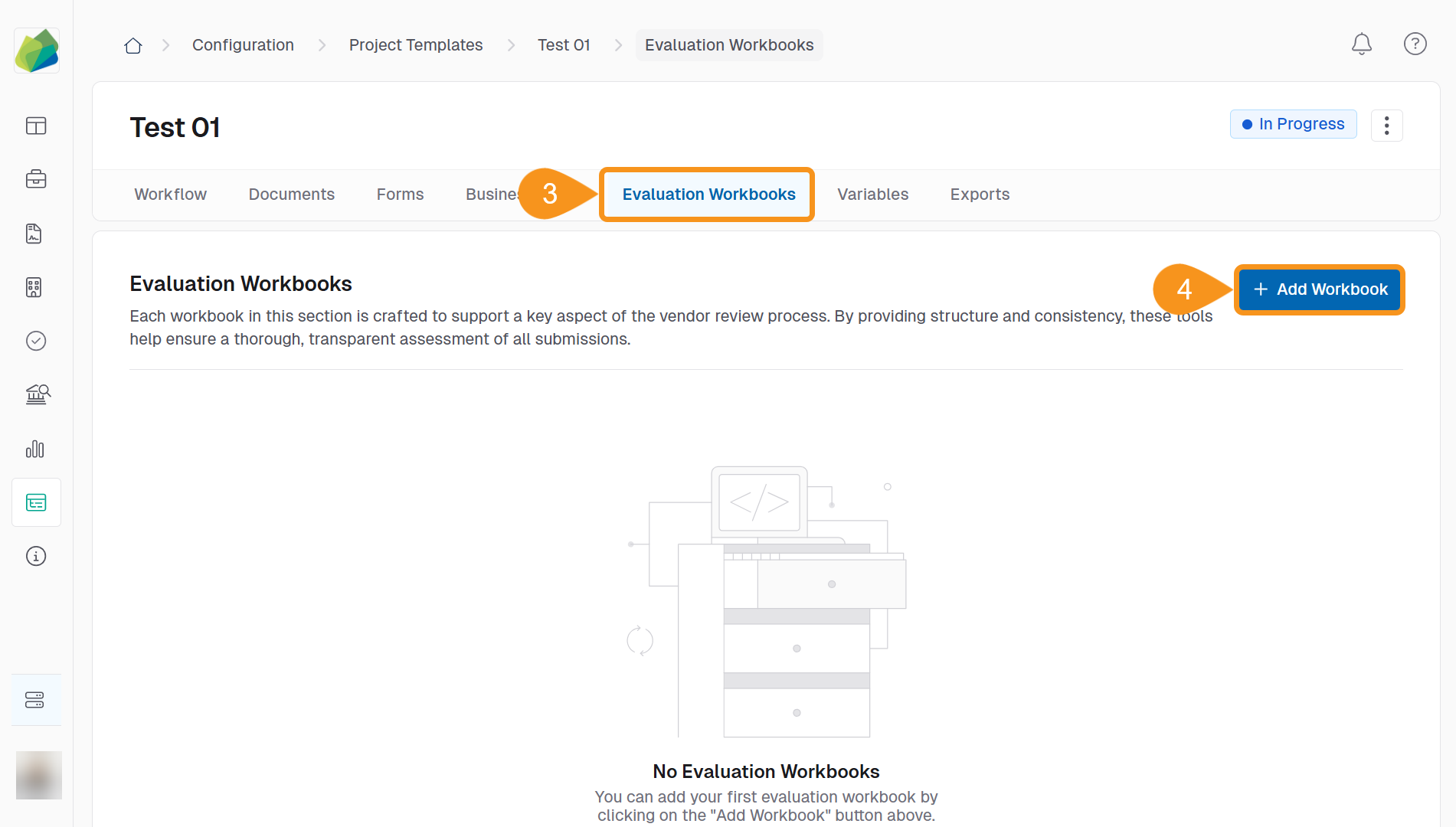1456x827 pixels.
Task: Open the info circle icon in sidebar
Action: (x=36, y=556)
